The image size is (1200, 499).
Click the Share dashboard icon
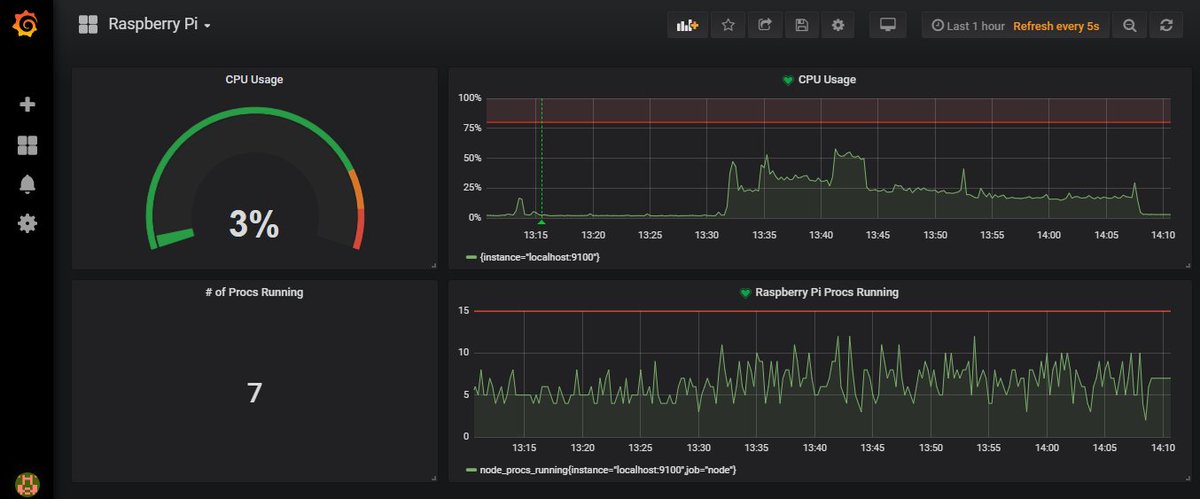pyautogui.click(x=765, y=26)
